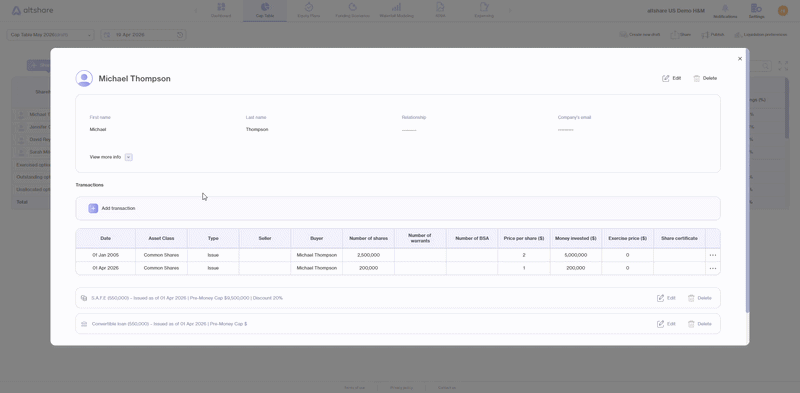
Task: Open three-dot menu for 01 Jan 2005 row
Action: [x=713, y=255]
